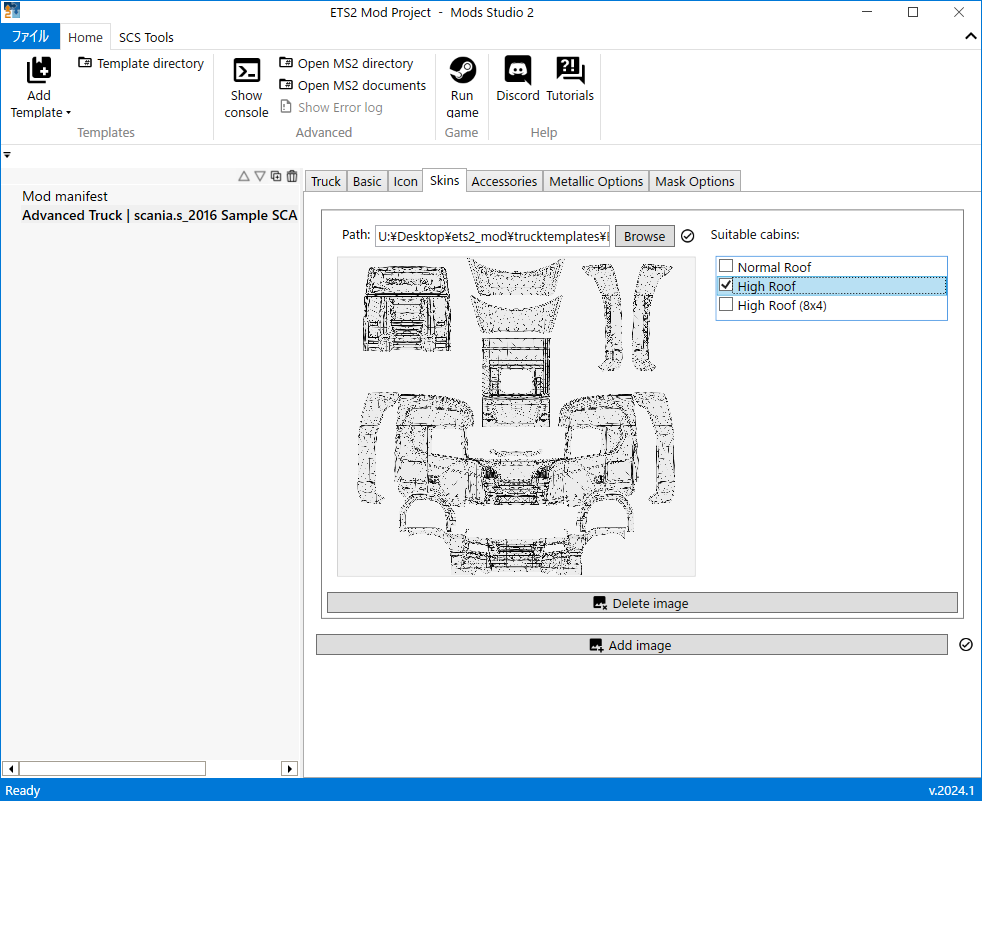The image size is (982, 950).
Task: Duplicate the selected item using the copy icon
Action: [276, 176]
